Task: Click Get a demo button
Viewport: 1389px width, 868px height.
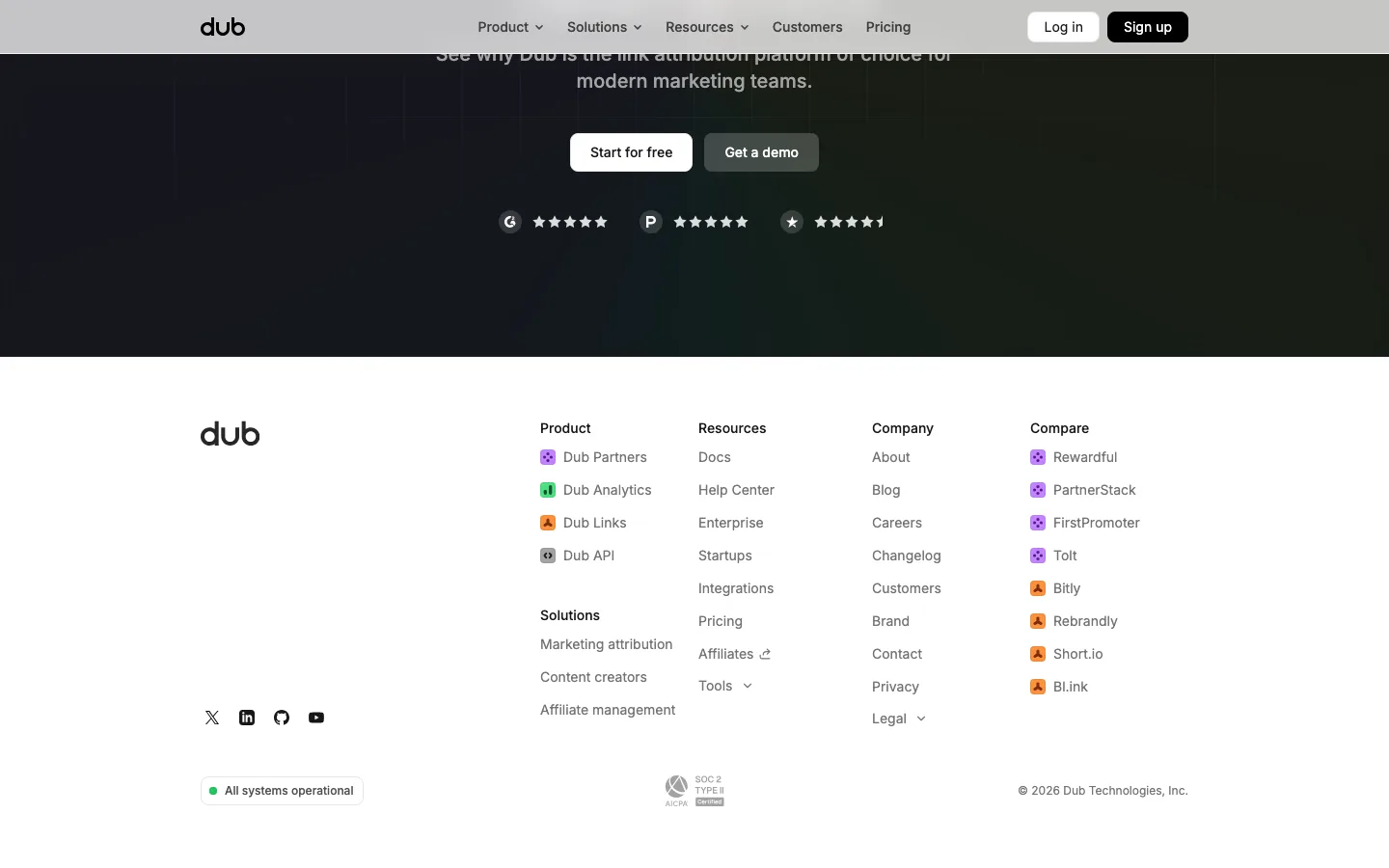Action: [761, 152]
